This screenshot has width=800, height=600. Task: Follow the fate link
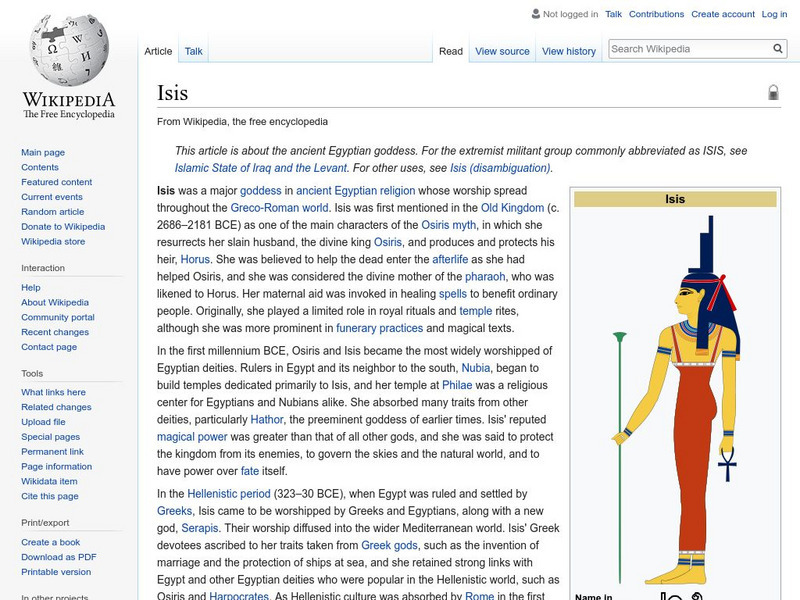(x=249, y=471)
